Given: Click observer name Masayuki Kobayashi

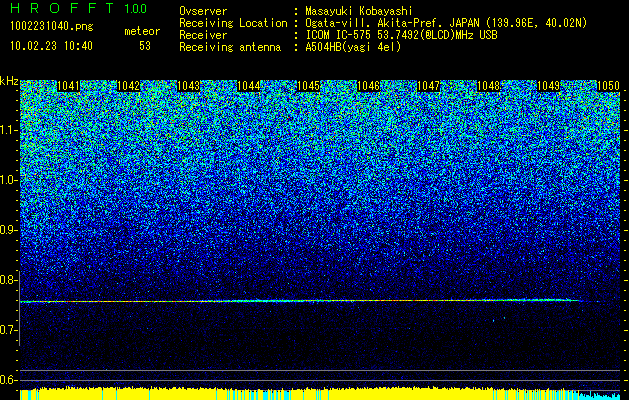Looking at the screenshot, I should click(x=359, y=11).
